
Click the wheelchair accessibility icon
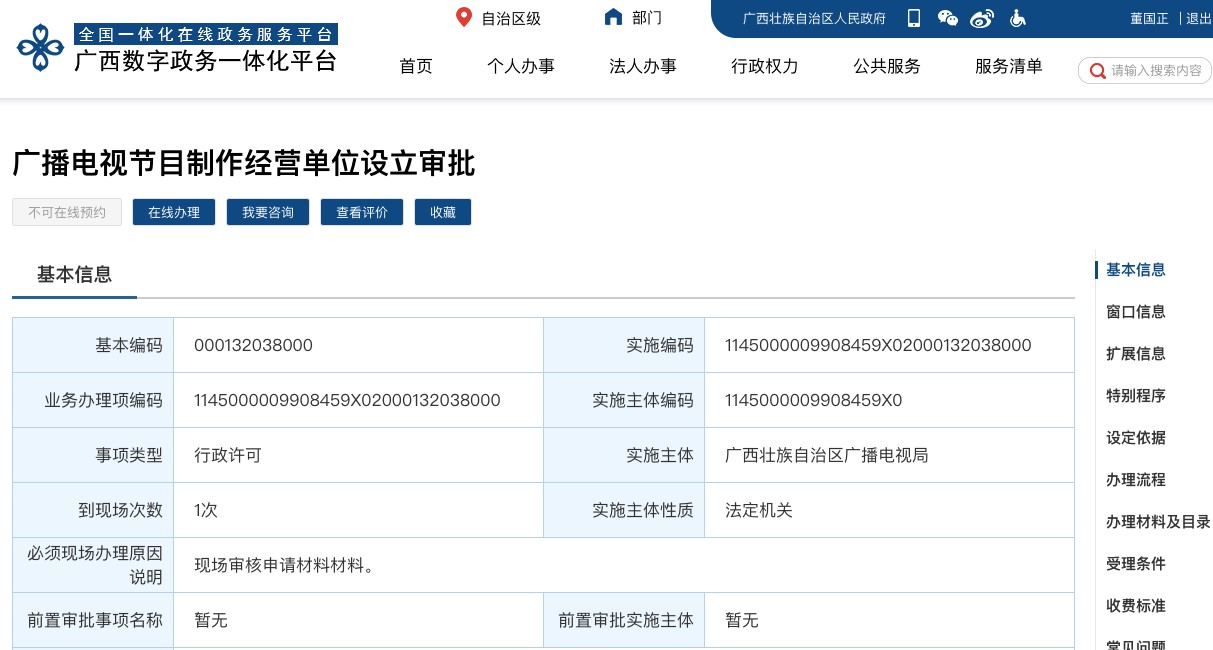click(x=1017, y=18)
